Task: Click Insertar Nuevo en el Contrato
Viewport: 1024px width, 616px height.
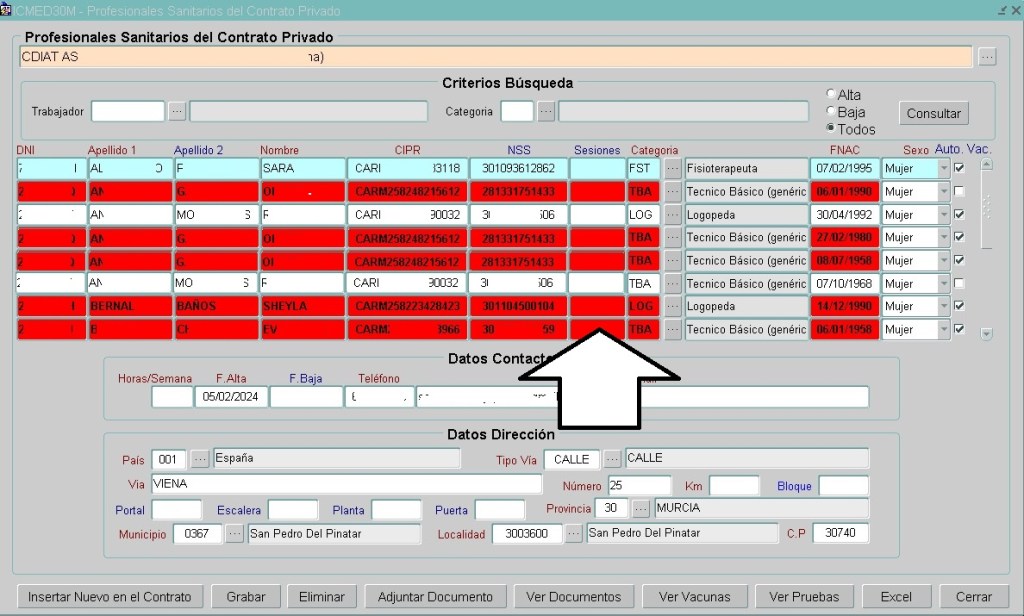Action: [110, 597]
